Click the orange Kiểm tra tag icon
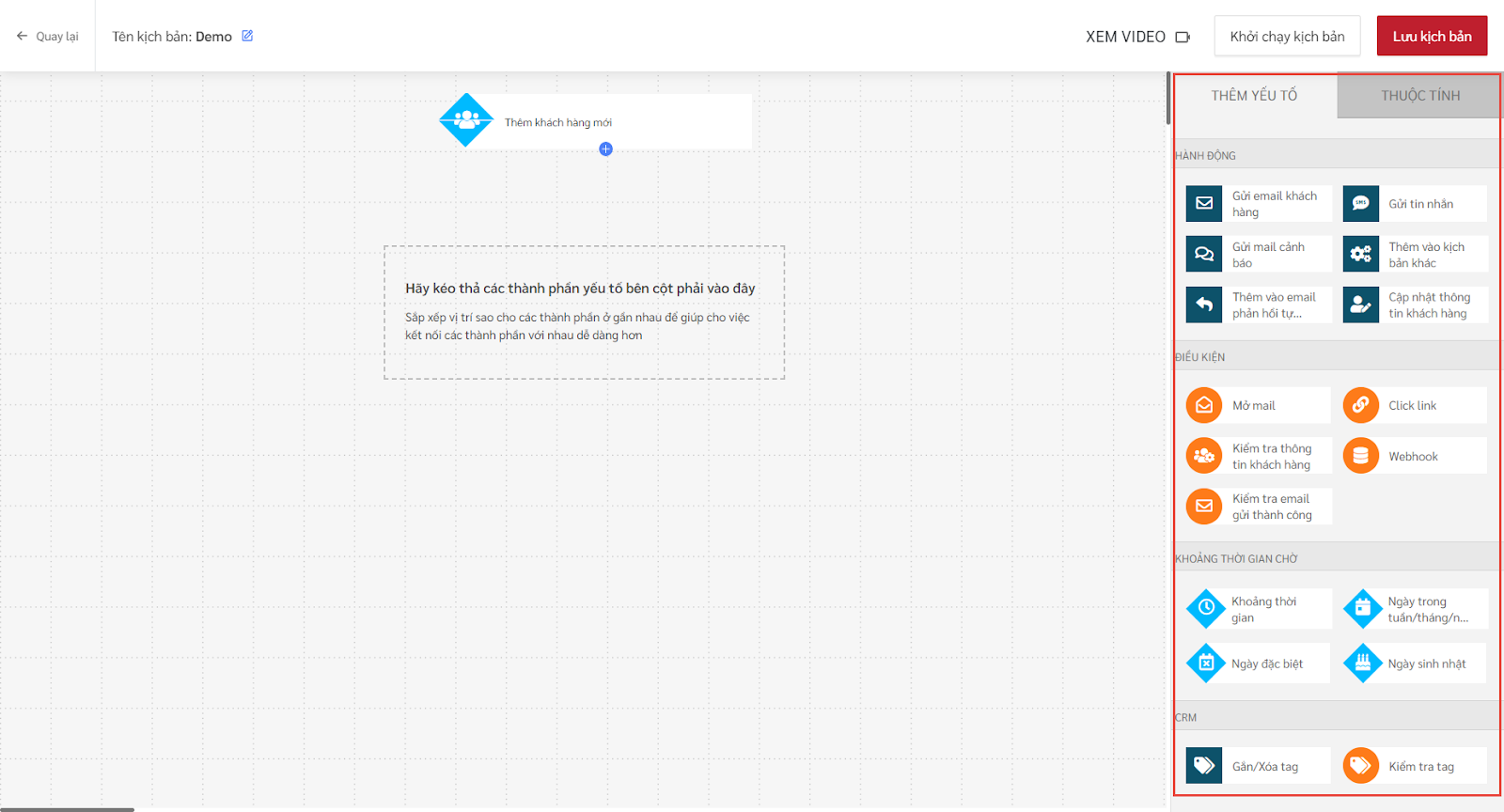1504x812 pixels. point(1361,766)
